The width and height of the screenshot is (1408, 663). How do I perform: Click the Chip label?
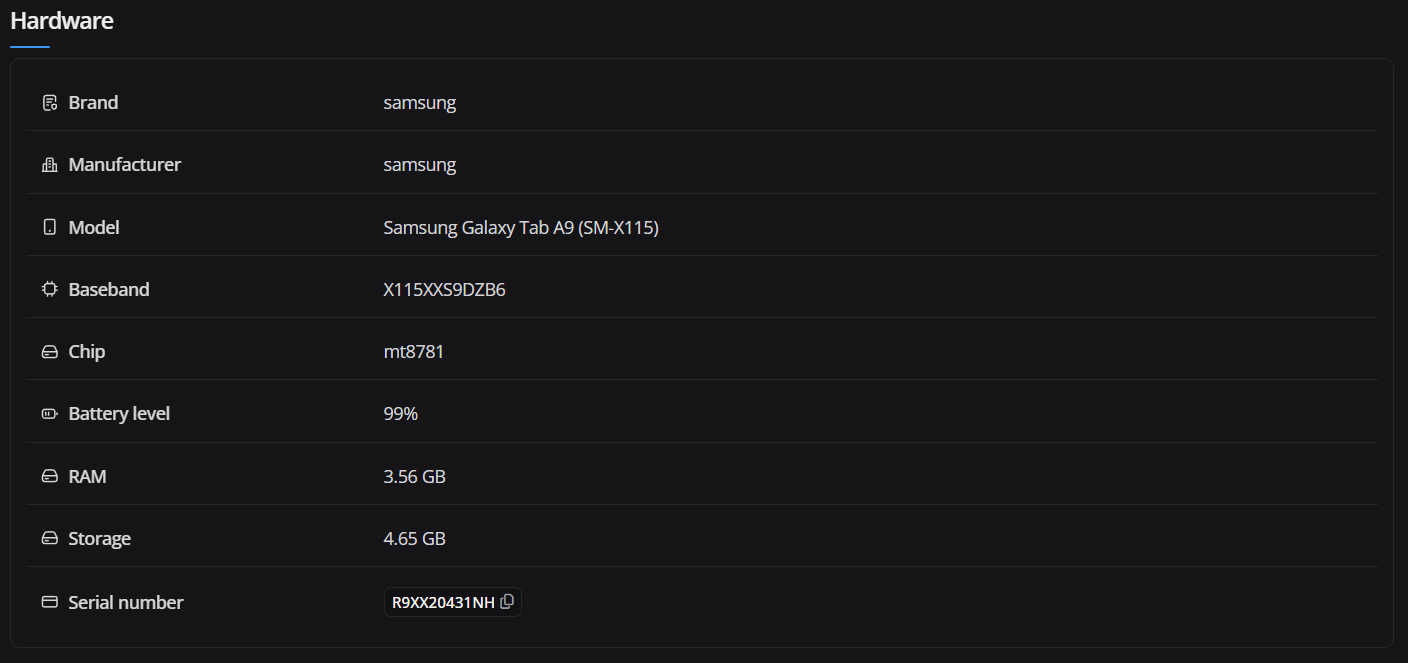[87, 352]
